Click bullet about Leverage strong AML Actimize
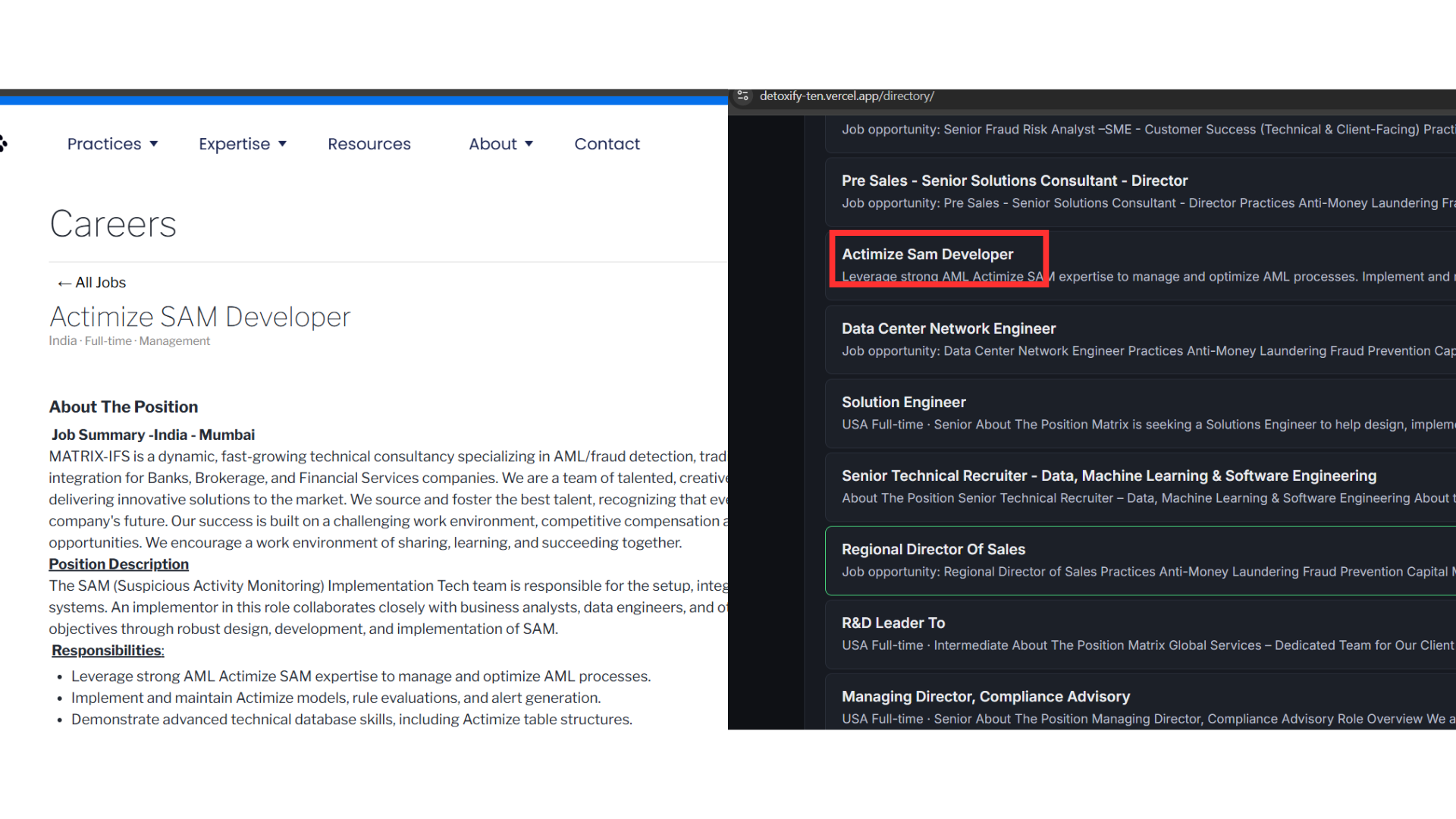This screenshot has height=819, width=1456. click(361, 676)
